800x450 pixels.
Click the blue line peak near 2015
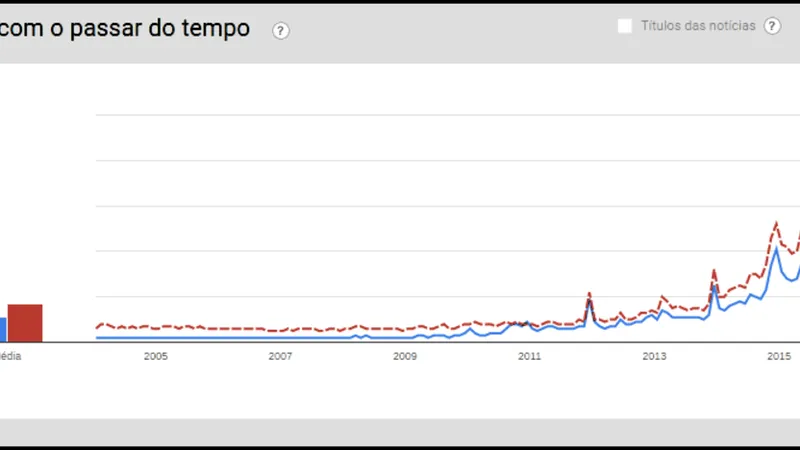coord(777,248)
